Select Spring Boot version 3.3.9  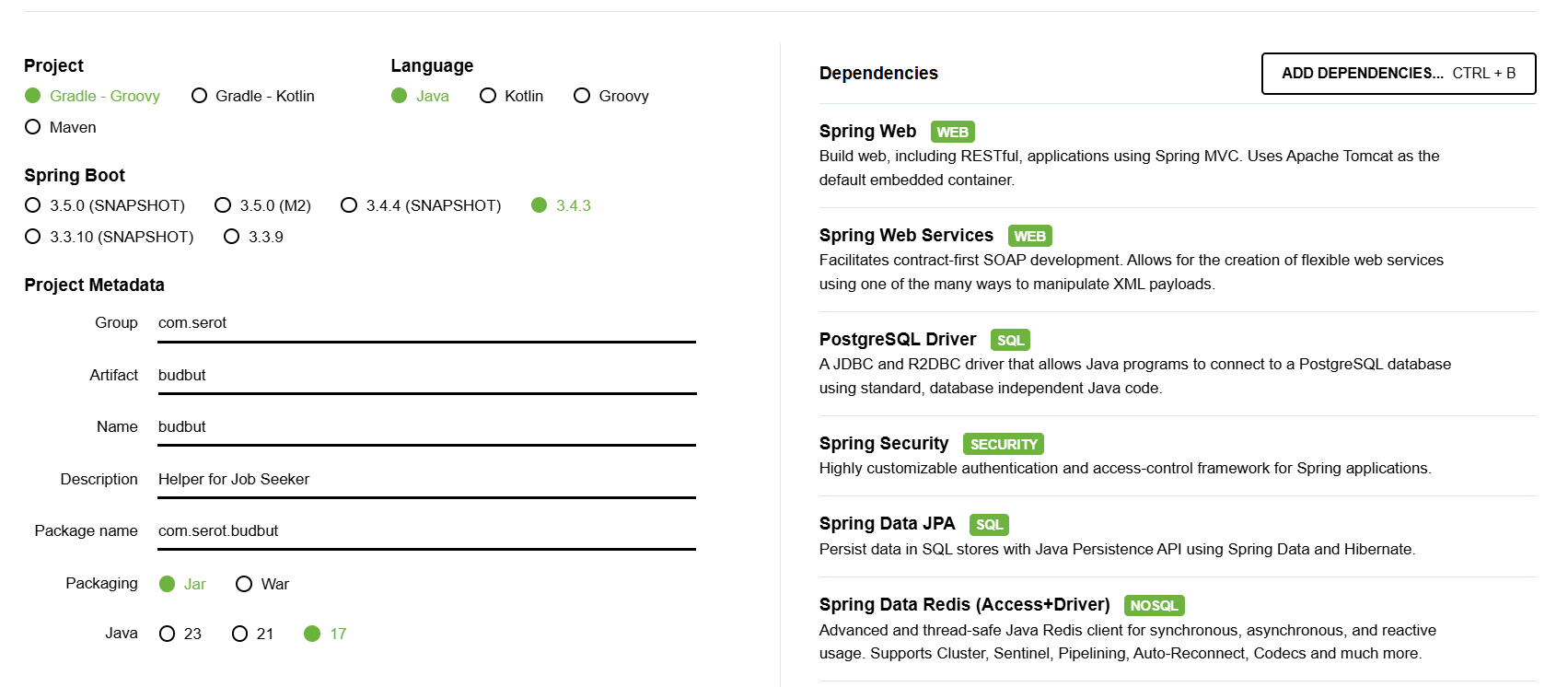(254, 237)
